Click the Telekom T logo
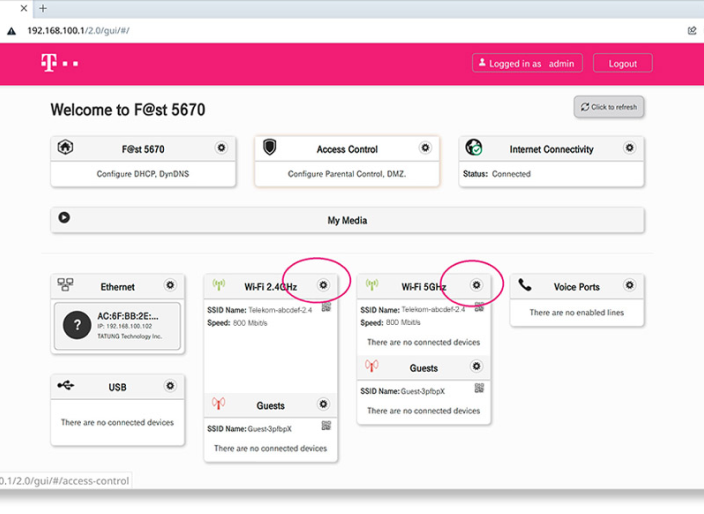Image resolution: width=704 pixels, height=514 pixels. click(48, 64)
